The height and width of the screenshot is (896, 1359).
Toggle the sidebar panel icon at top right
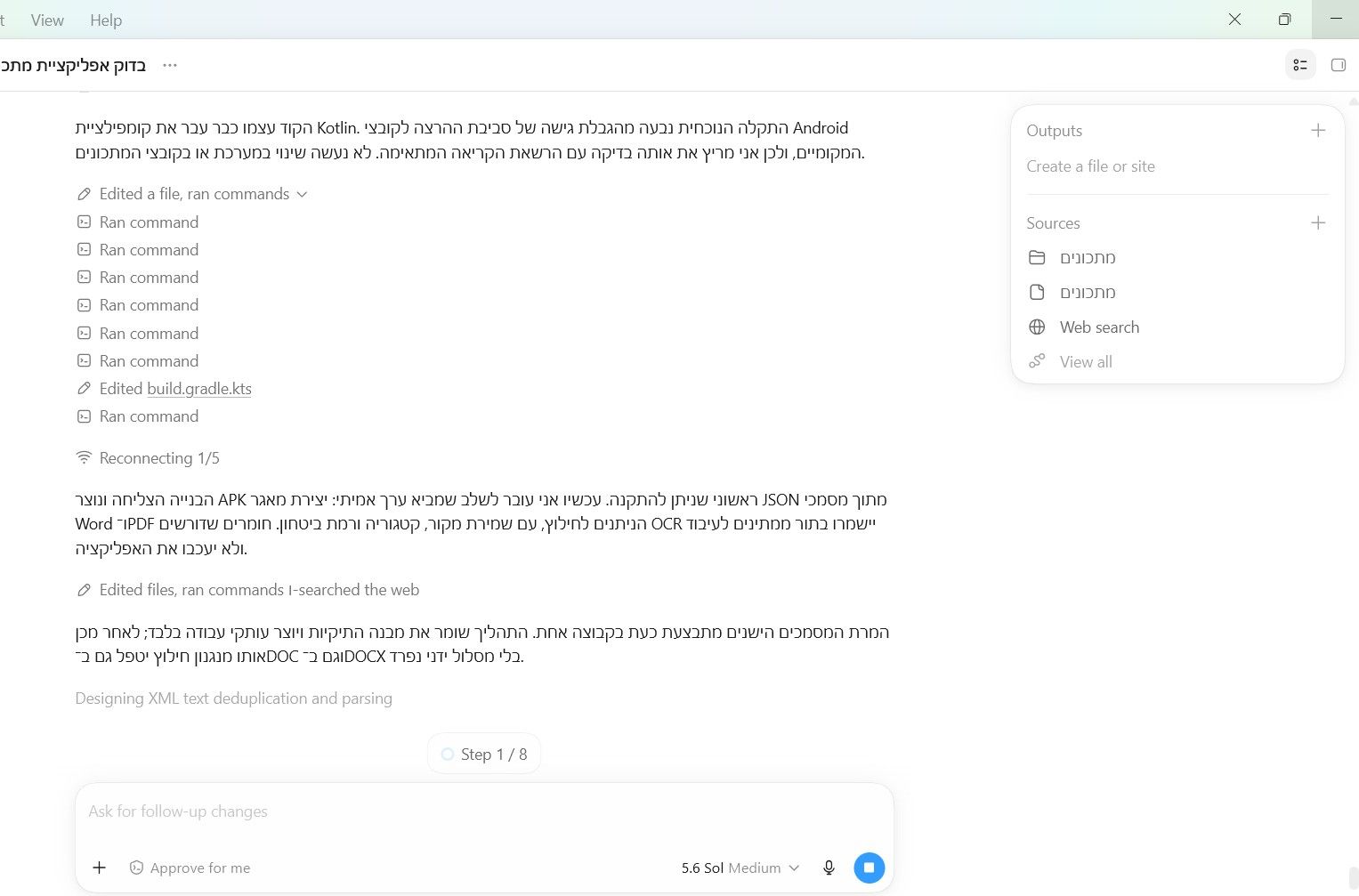click(1339, 65)
